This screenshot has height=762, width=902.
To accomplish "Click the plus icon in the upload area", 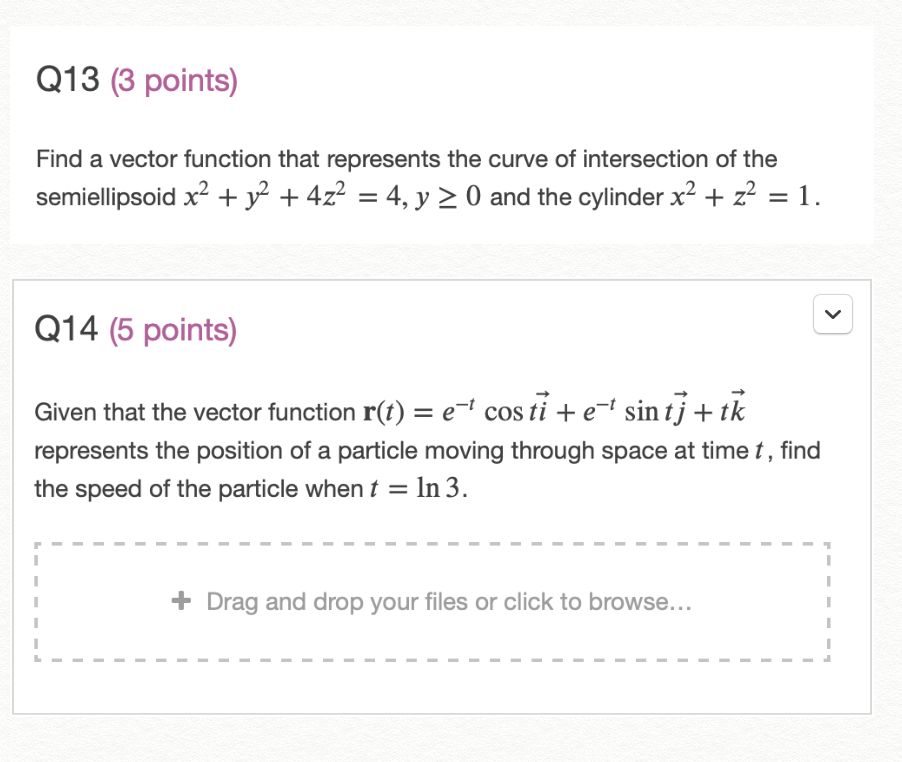I will [181, 601].
